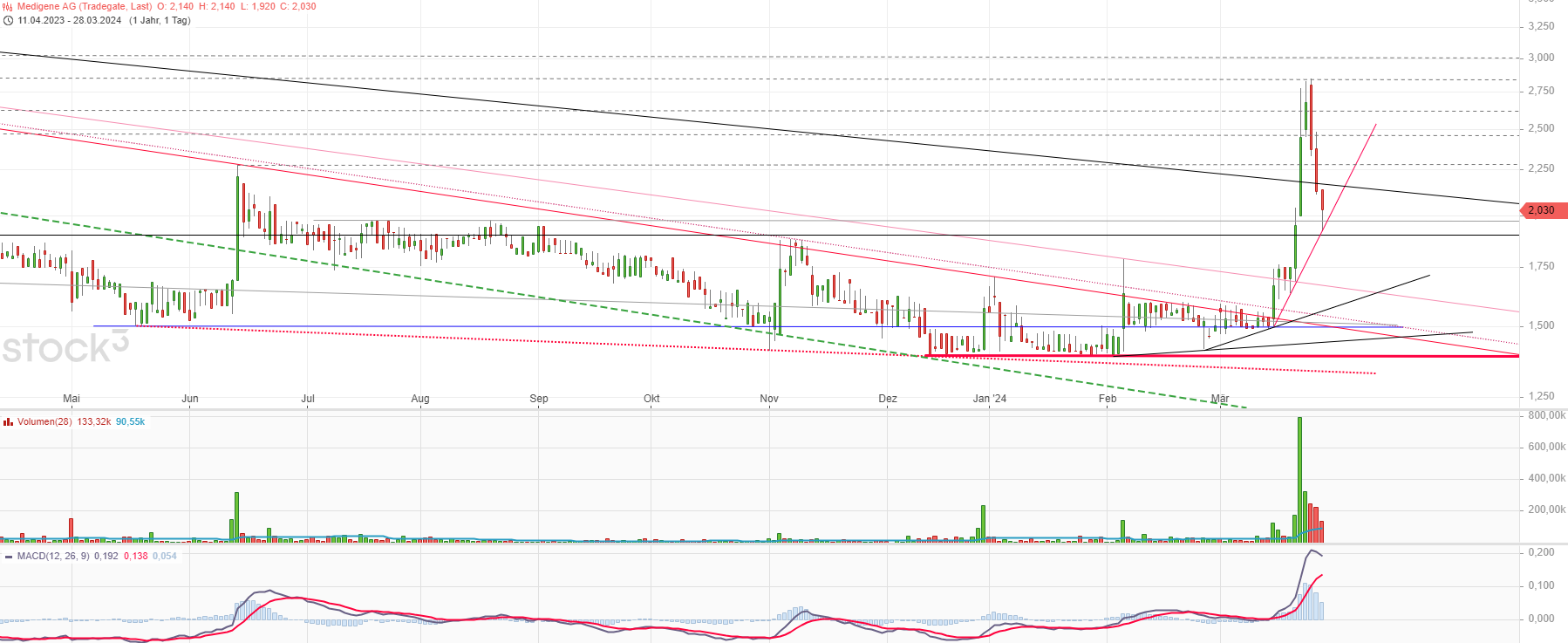Image resolution: width=1568 pixels, height=643 pixels.
Task: Click the 1,250 price axis label
Action: (x=1541, y=396)
